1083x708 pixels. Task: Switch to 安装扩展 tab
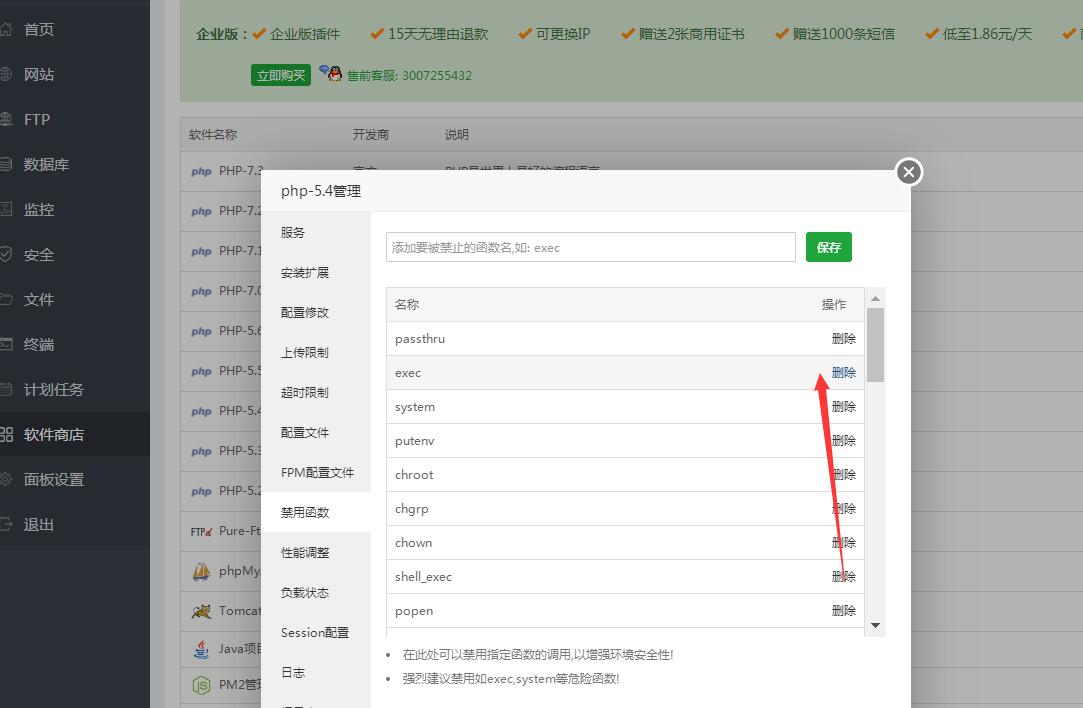point(305,272)
